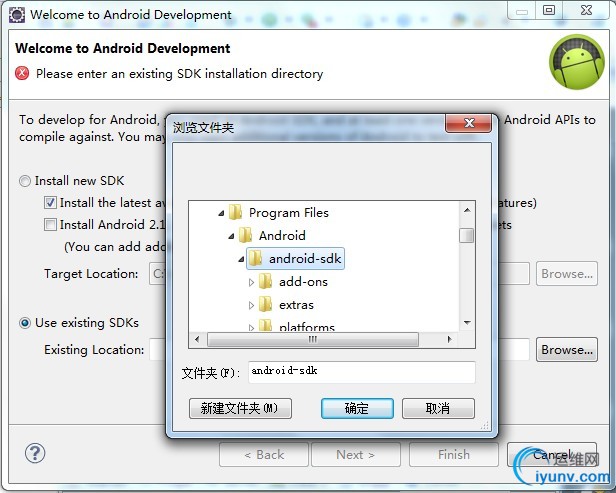Click the 确定 confirm button
This screenshot has height=493, width=616.
coord(357,409)
